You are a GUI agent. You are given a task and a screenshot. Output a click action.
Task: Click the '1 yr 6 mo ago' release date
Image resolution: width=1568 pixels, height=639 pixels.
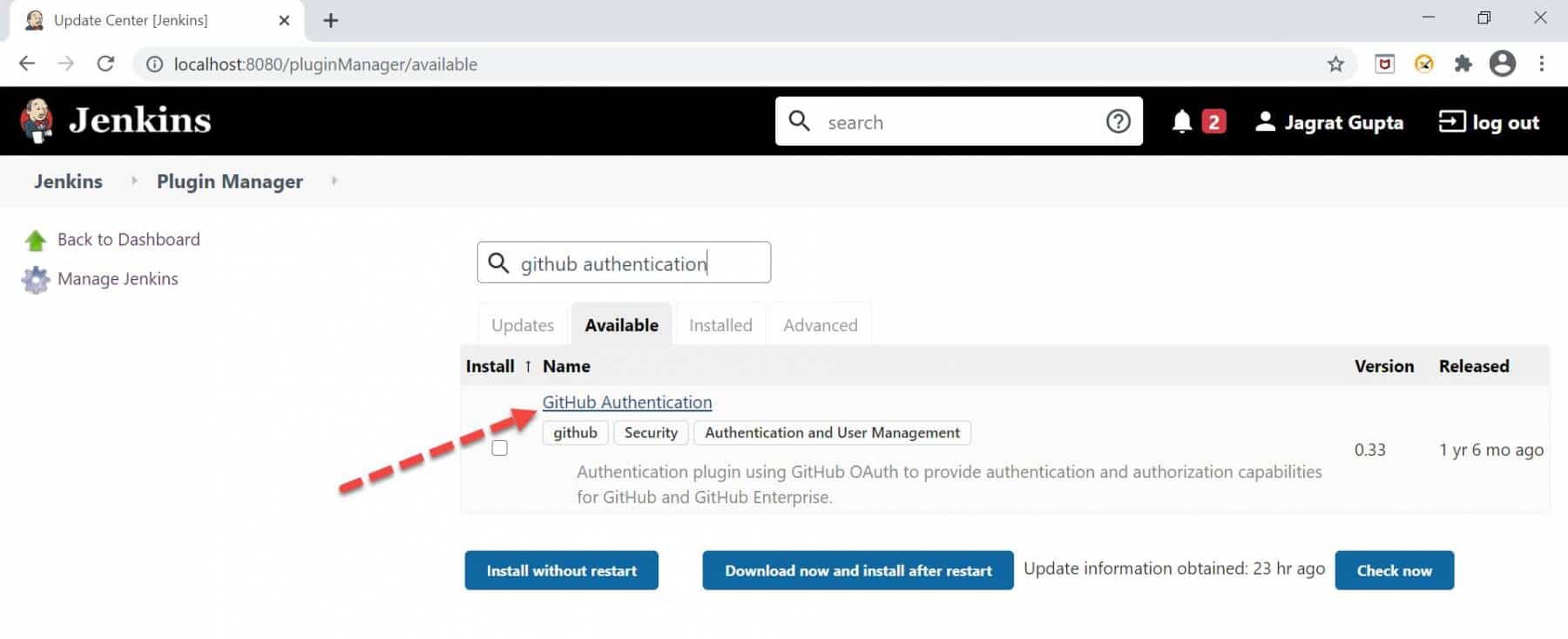click(x=1491, y=450)
